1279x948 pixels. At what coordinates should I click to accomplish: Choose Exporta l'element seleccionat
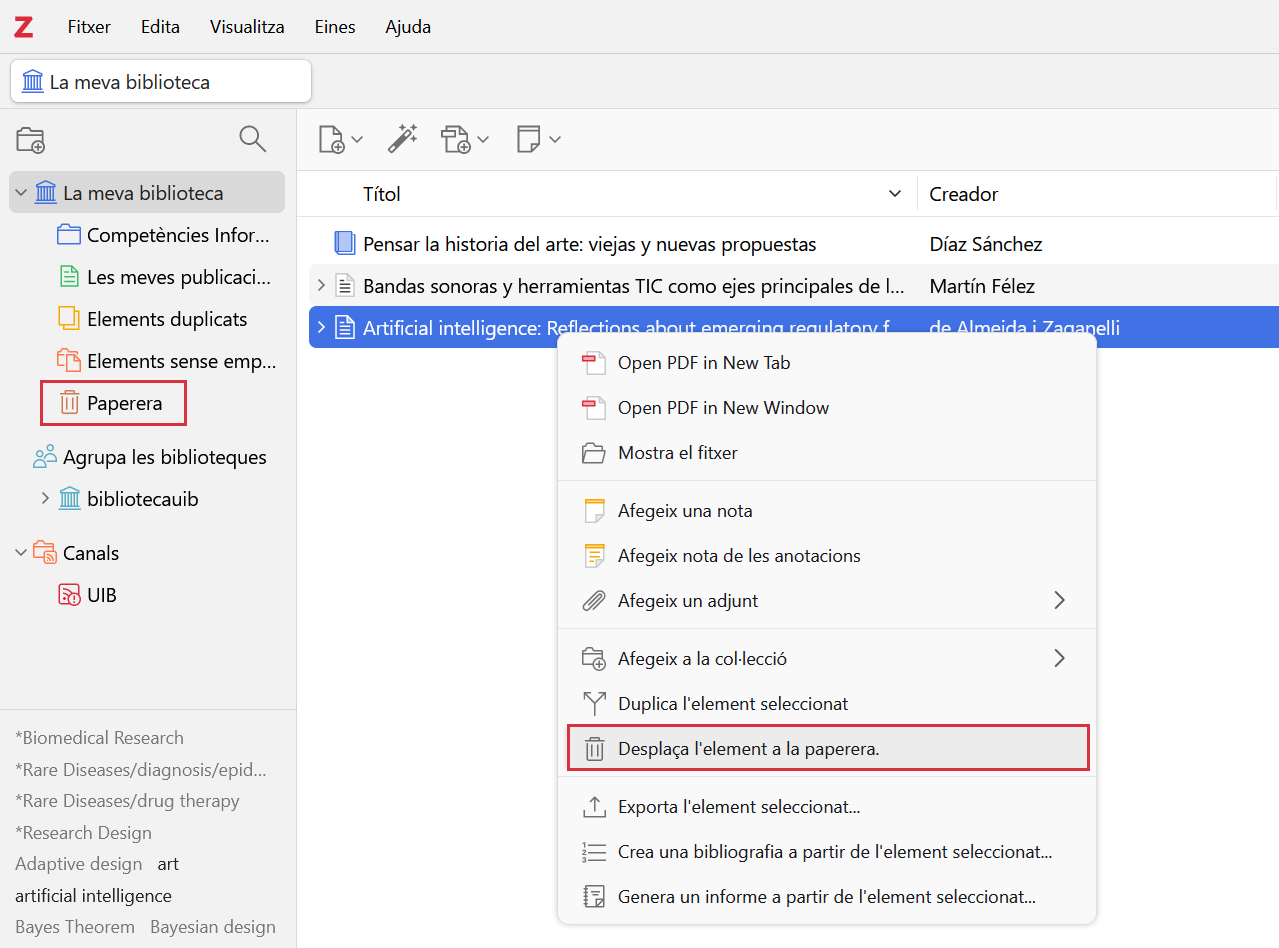[826, 806]
